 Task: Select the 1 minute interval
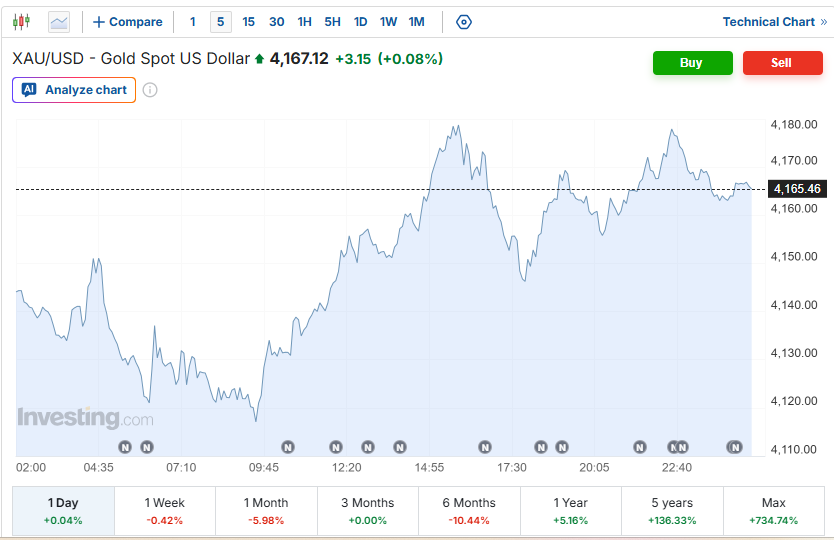click(193, 22)
